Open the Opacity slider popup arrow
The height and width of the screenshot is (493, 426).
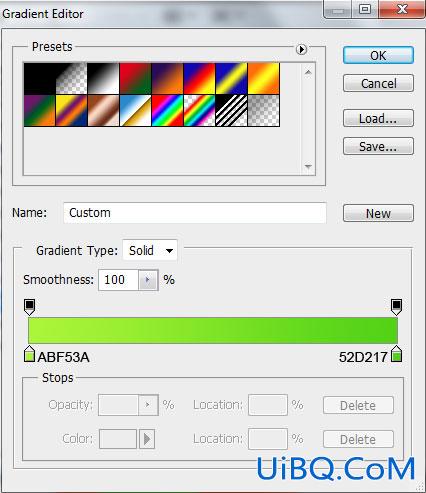[x=148, y=405]
